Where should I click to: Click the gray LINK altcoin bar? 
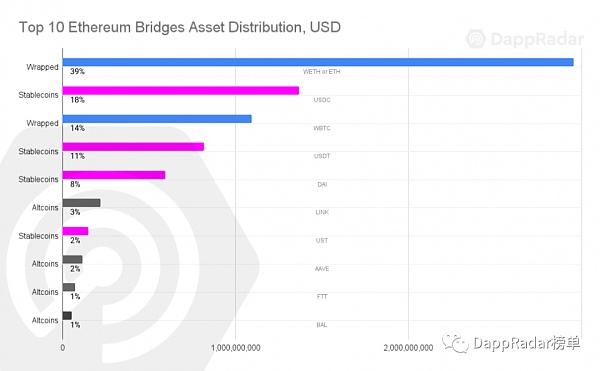82,203
